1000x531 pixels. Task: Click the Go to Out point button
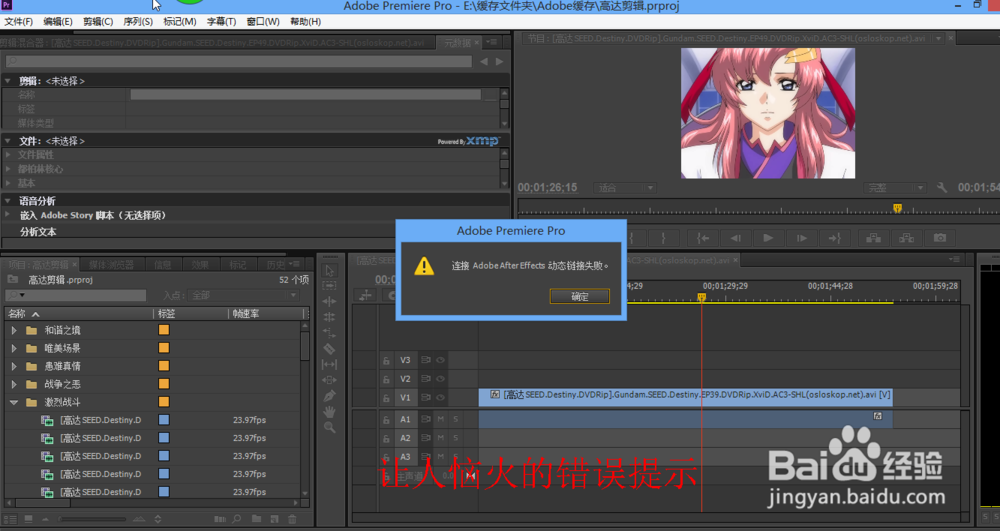click(x=834, y=238)
